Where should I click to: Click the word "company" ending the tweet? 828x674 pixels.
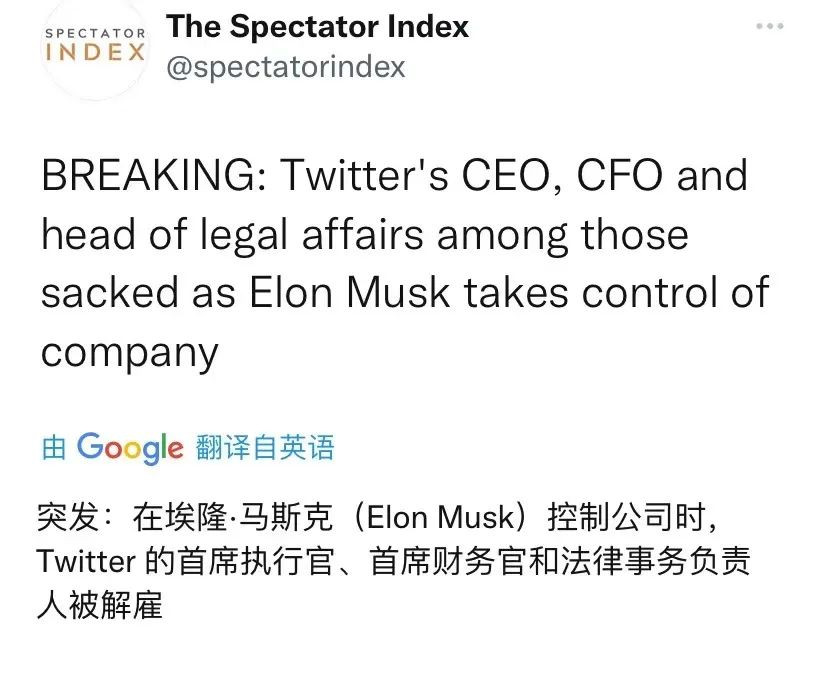coord(129,352)
